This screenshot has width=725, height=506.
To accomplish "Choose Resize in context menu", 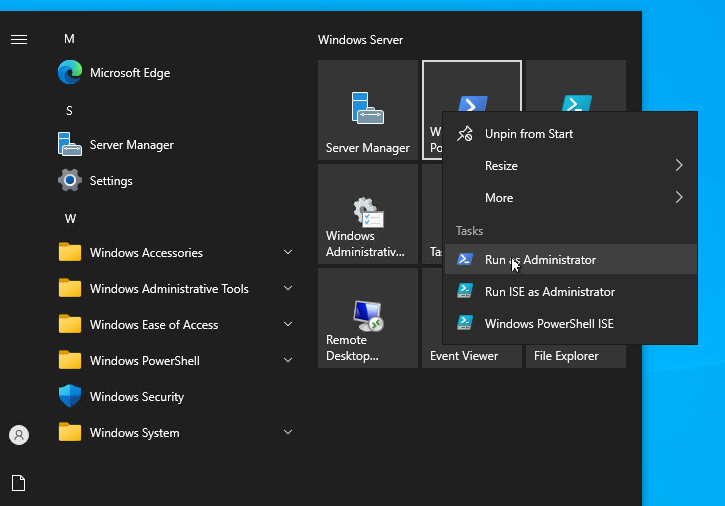I will [x=571, y=166].
